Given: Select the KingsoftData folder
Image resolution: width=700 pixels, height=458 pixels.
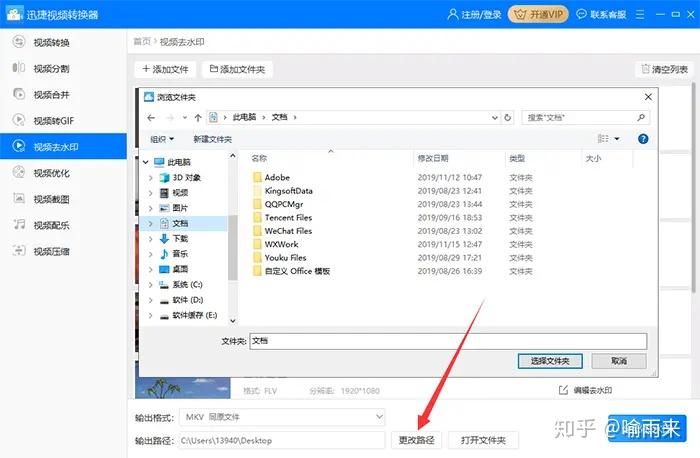Looking at the screenshot, I should pos(288,191).
